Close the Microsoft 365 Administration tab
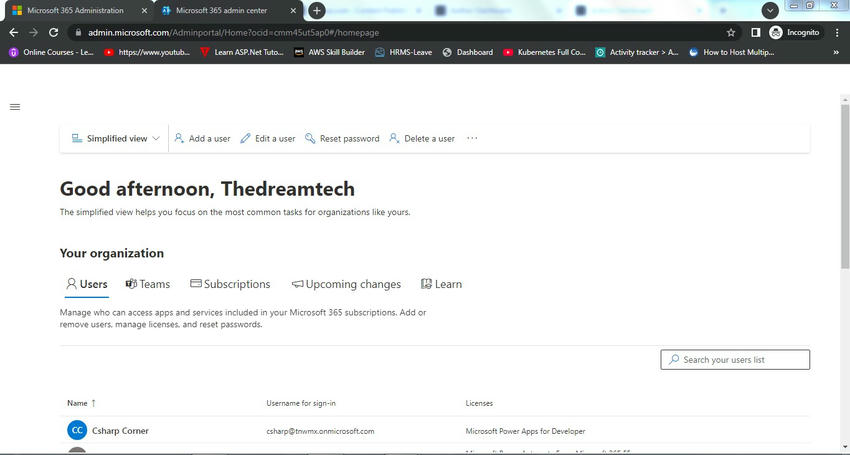The width and height of the screenshot is (850, 455). 144,11
